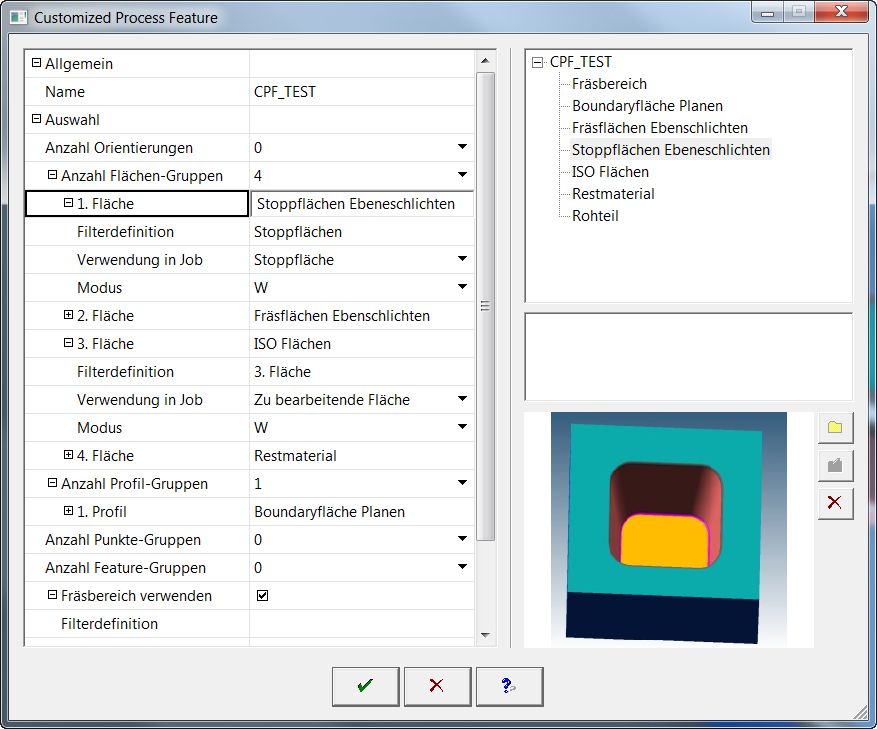Collapse the Allgemein section
Image resolution: width=877 pixels, height=729 pixels.
click(x=37, y=63)
